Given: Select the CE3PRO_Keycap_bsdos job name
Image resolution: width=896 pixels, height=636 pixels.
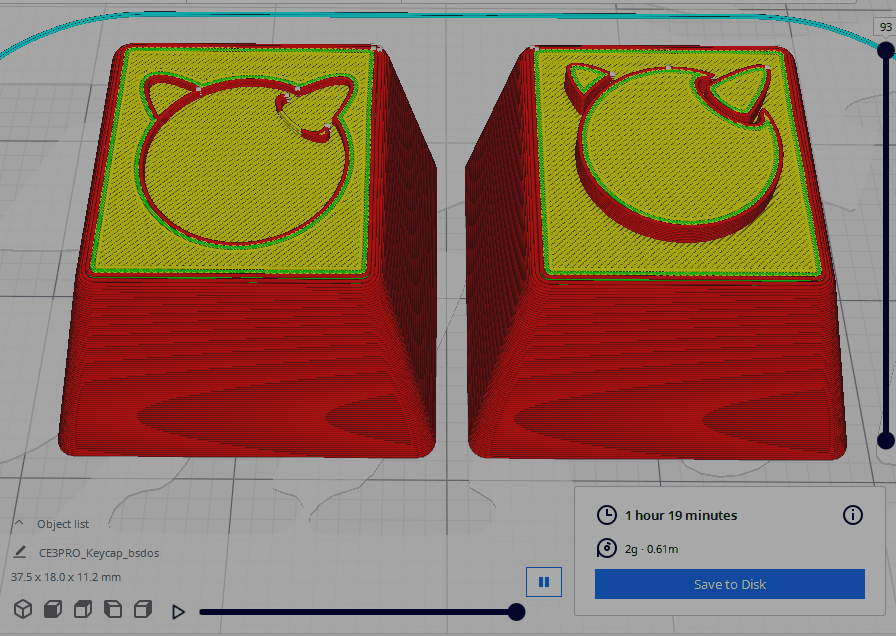Looking at the screenshot, I should 99,553.
